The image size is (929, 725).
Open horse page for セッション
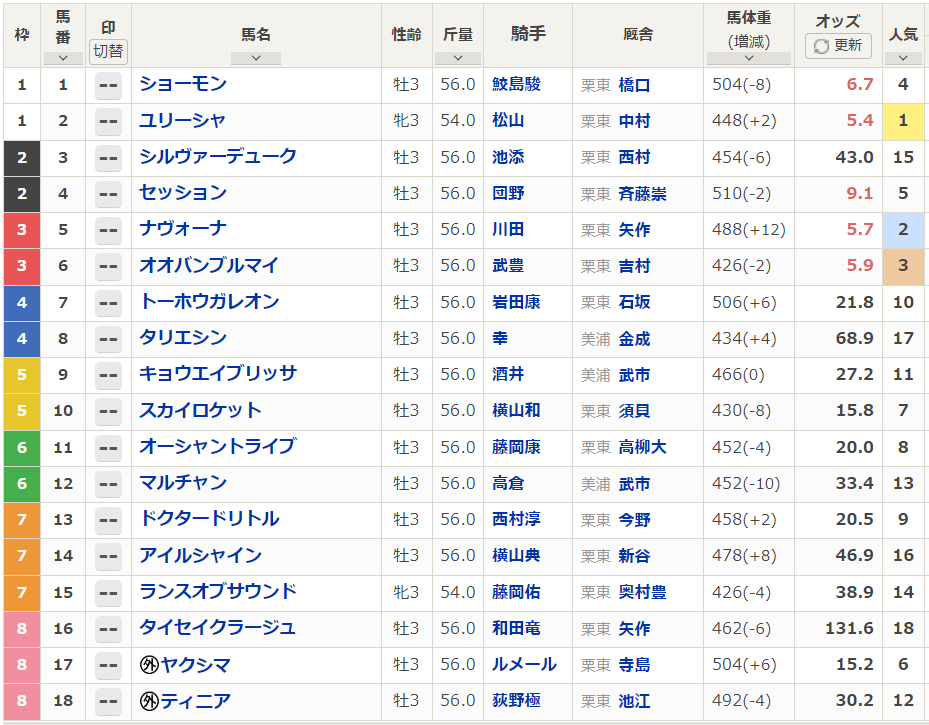183,193
